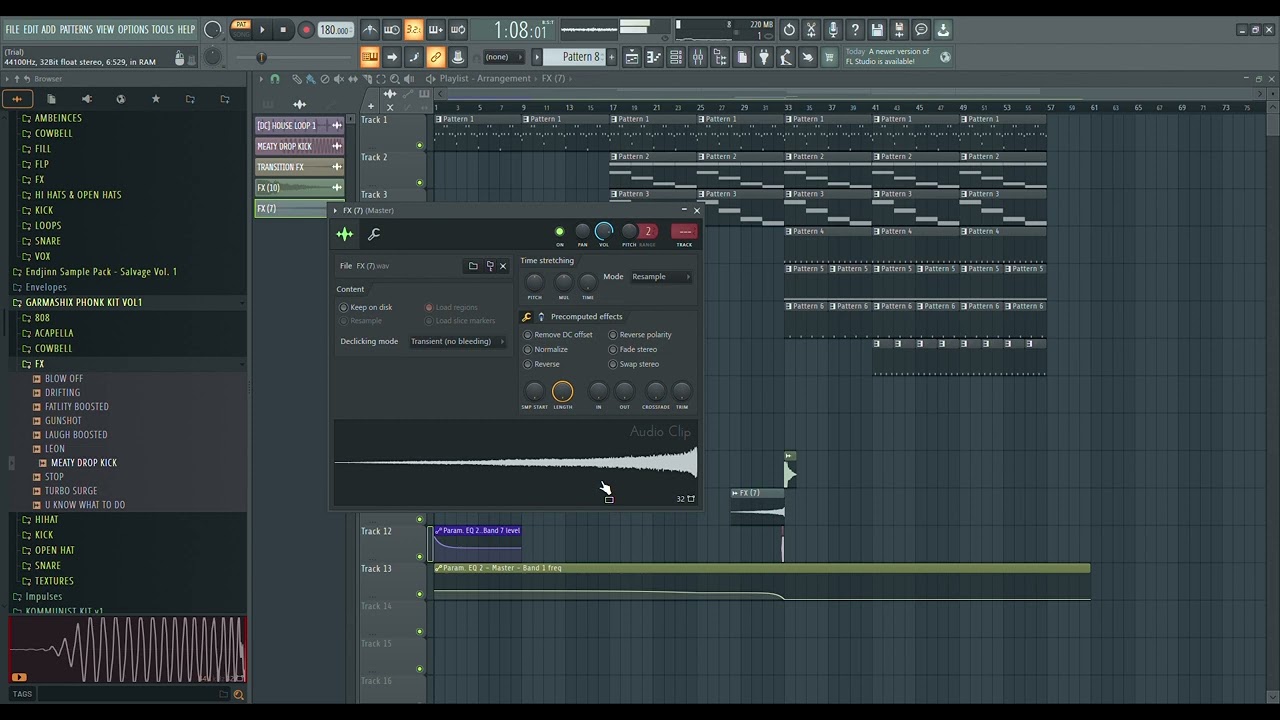The height and width of the screenshot is (720, 1280).
Task: Open the time stretching Mode dropdown (Resample)
Action: pyautogui.click(x=661, y=277)
